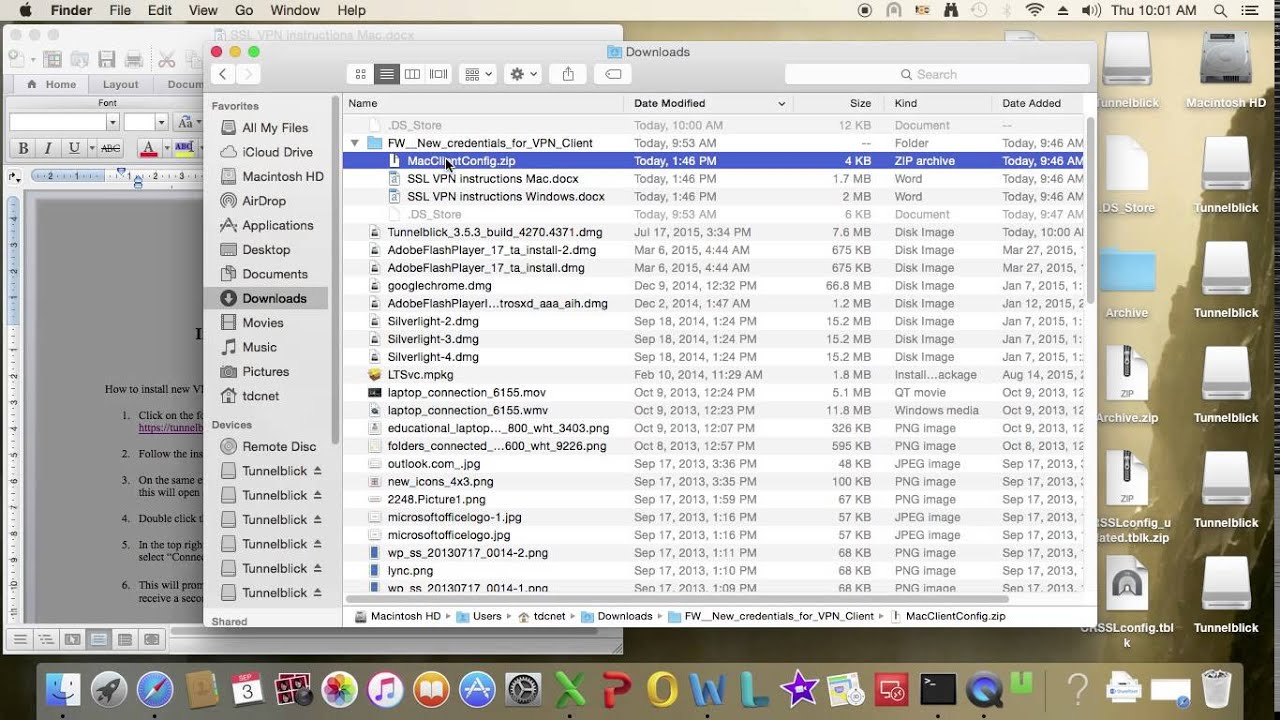The width and height of the screenshot is (1280, 720).
Task: Open the Window menu
Action: (x=295, y=10)
